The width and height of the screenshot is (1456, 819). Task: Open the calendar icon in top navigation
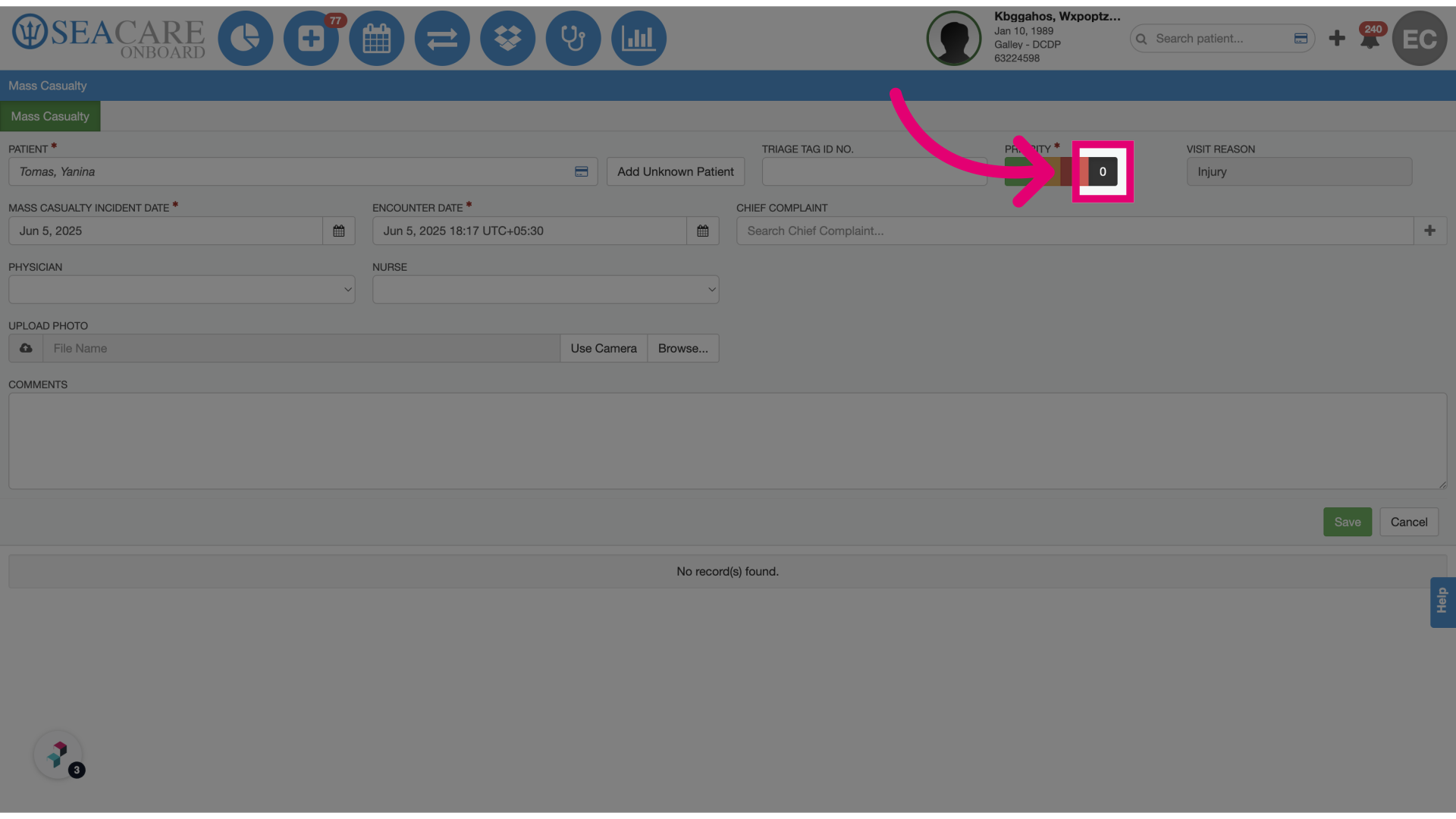pyautogui.click(x=376, y=38)
